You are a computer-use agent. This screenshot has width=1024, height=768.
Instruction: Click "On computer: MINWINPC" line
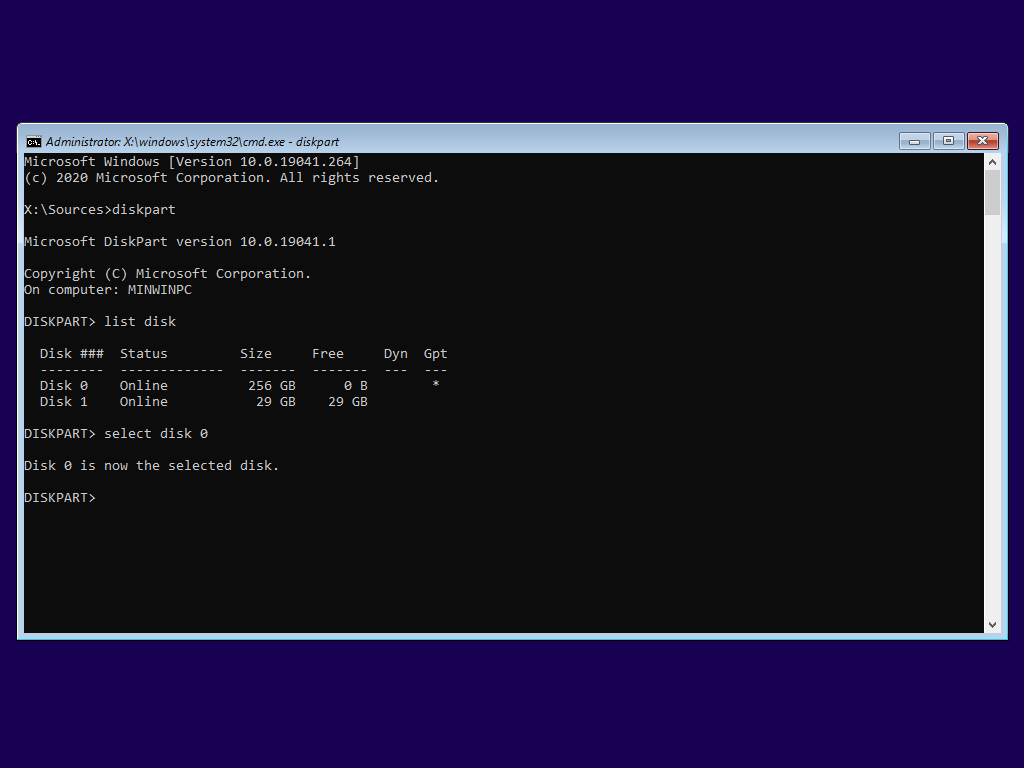[108, 289]
